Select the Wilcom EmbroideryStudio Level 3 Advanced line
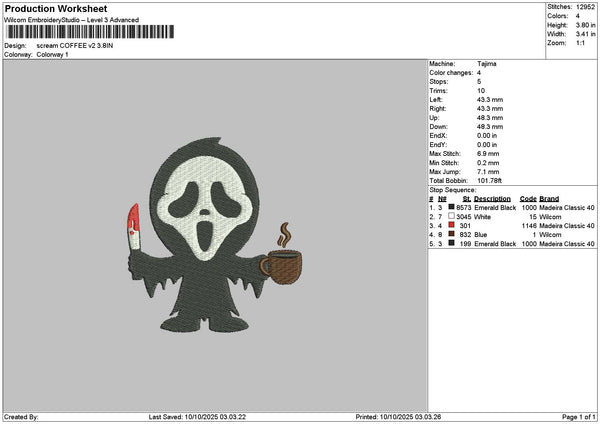The height and width of the screenshot is (424, 600). 72,20
